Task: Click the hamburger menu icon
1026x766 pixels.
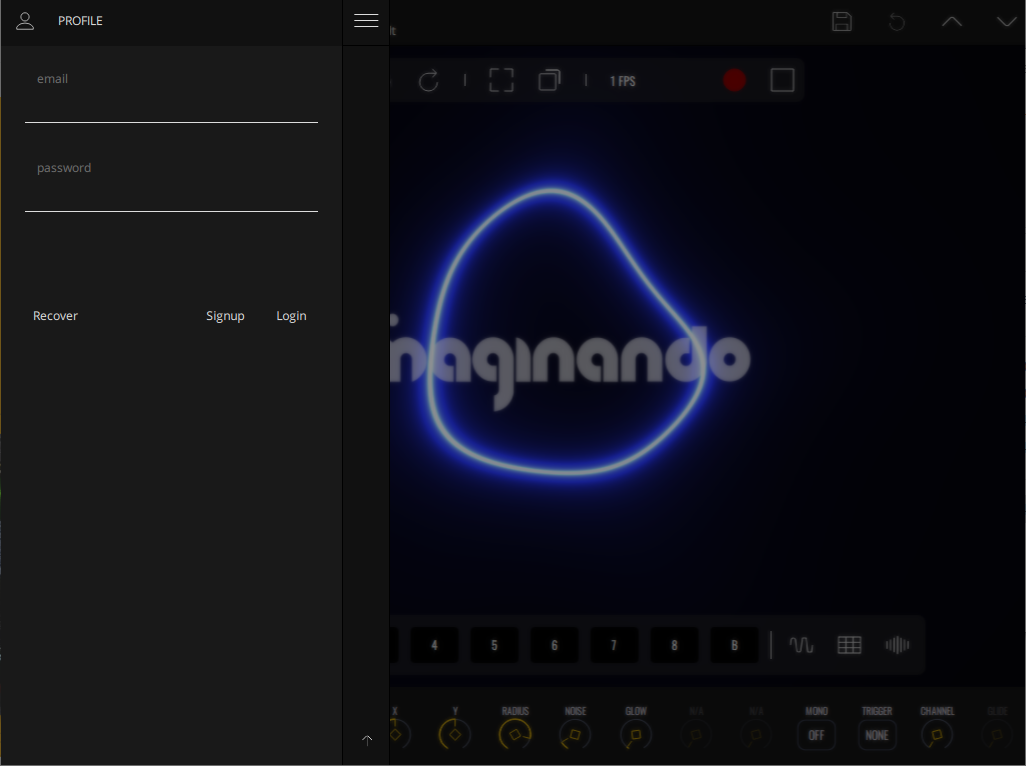Action: click(366, 21)
